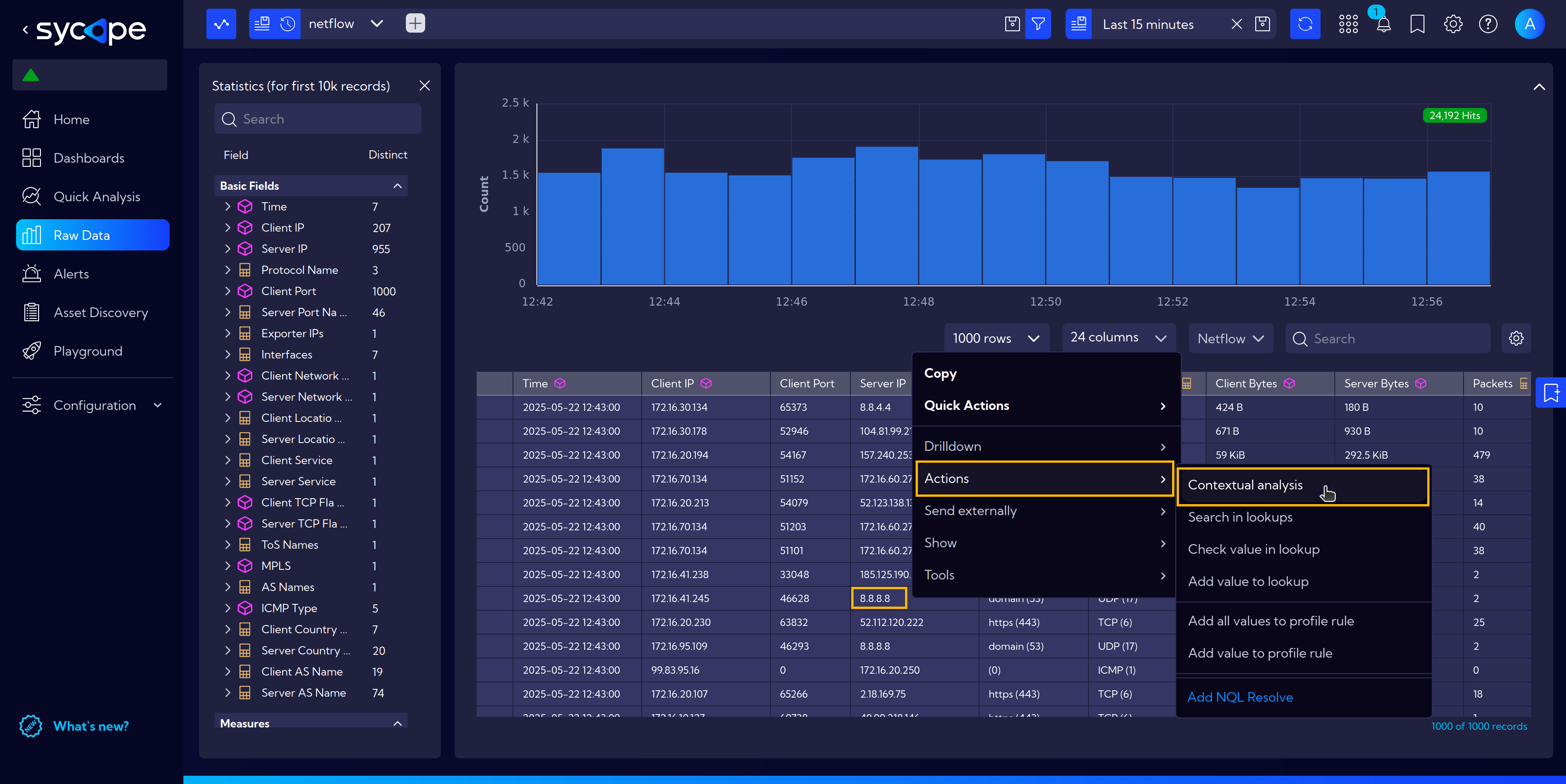The image size is (1566, 784).
Task: Click Add NQL Resolve link
Action: click(x=1240, y=697)
